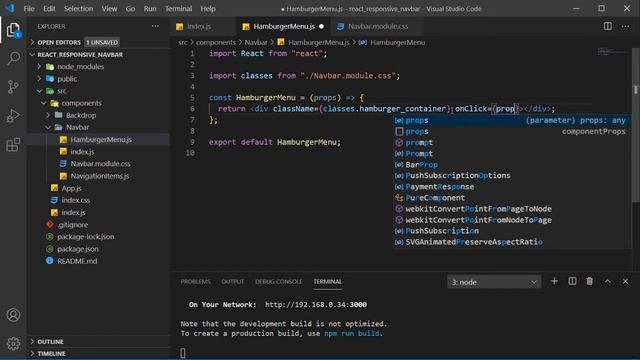Select the HamburgerMenu.js editor tab

tap(283, 27)
